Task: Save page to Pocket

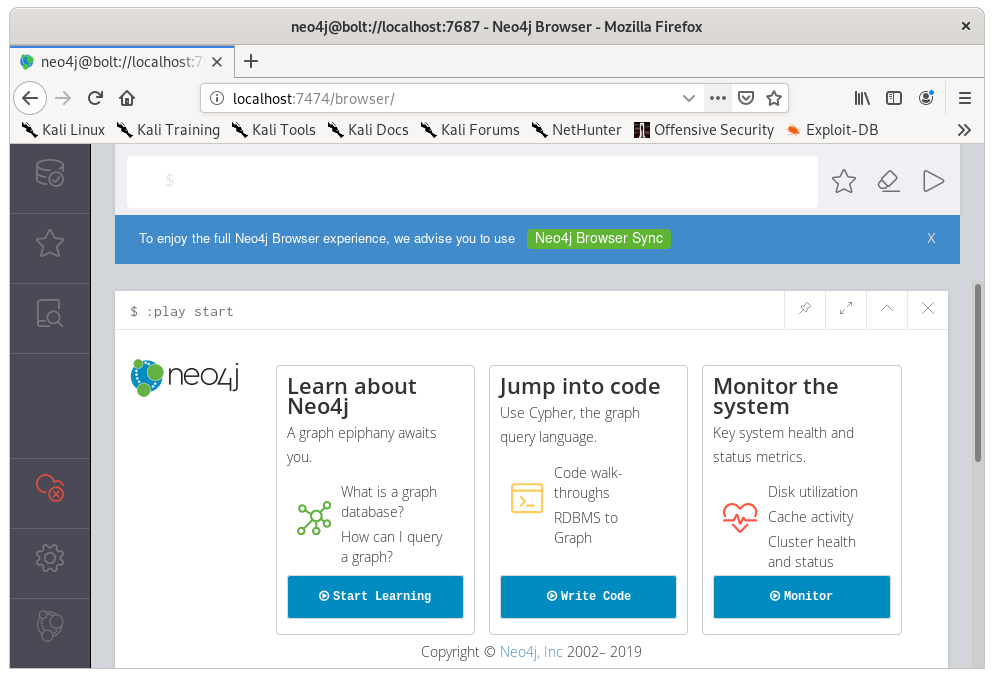Action: [x=746, y=98]
